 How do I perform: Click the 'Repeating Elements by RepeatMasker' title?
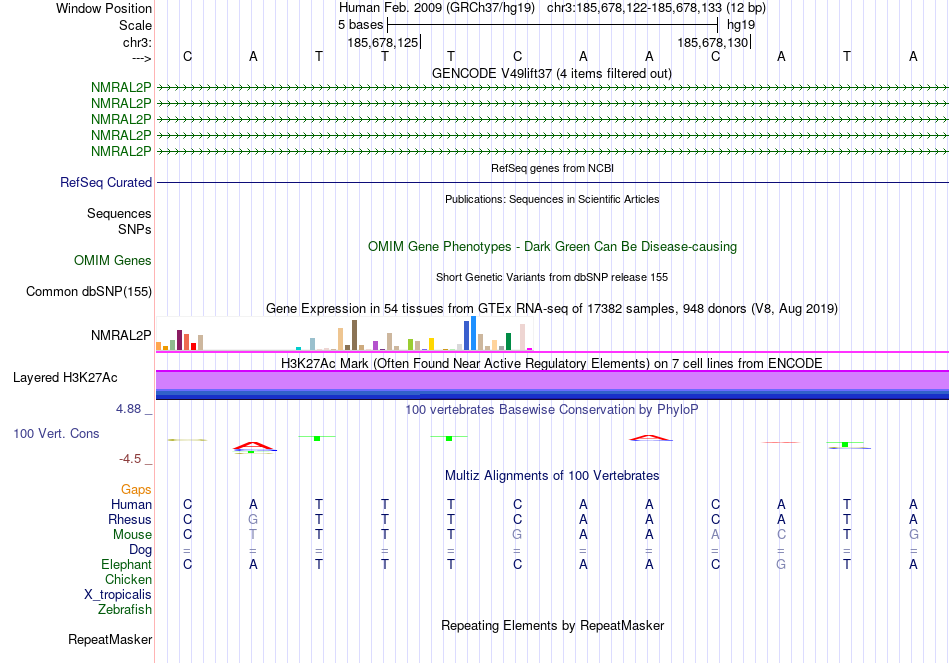coord(553,625)
